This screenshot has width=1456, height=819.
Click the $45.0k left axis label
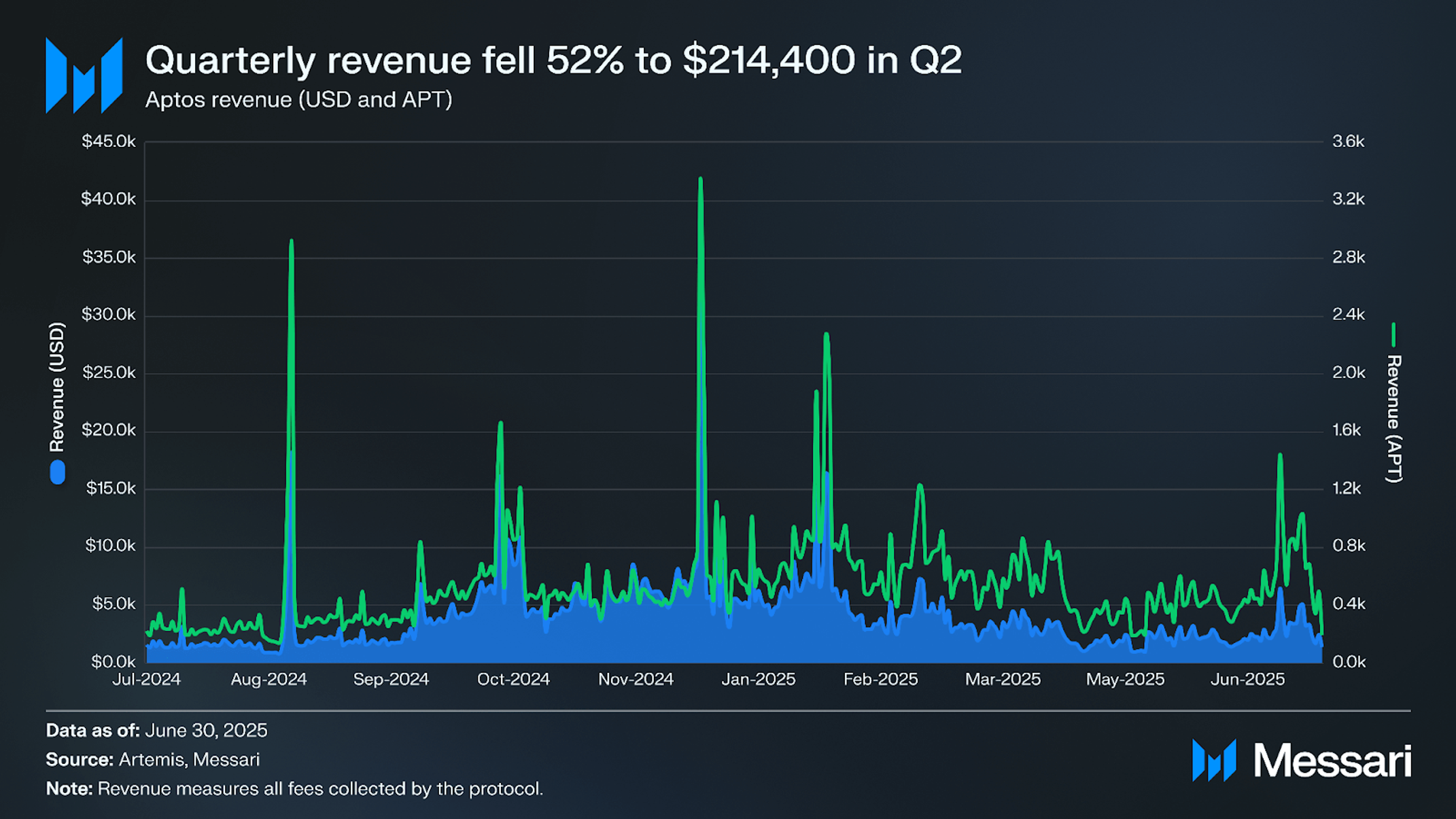coord(109,141)
